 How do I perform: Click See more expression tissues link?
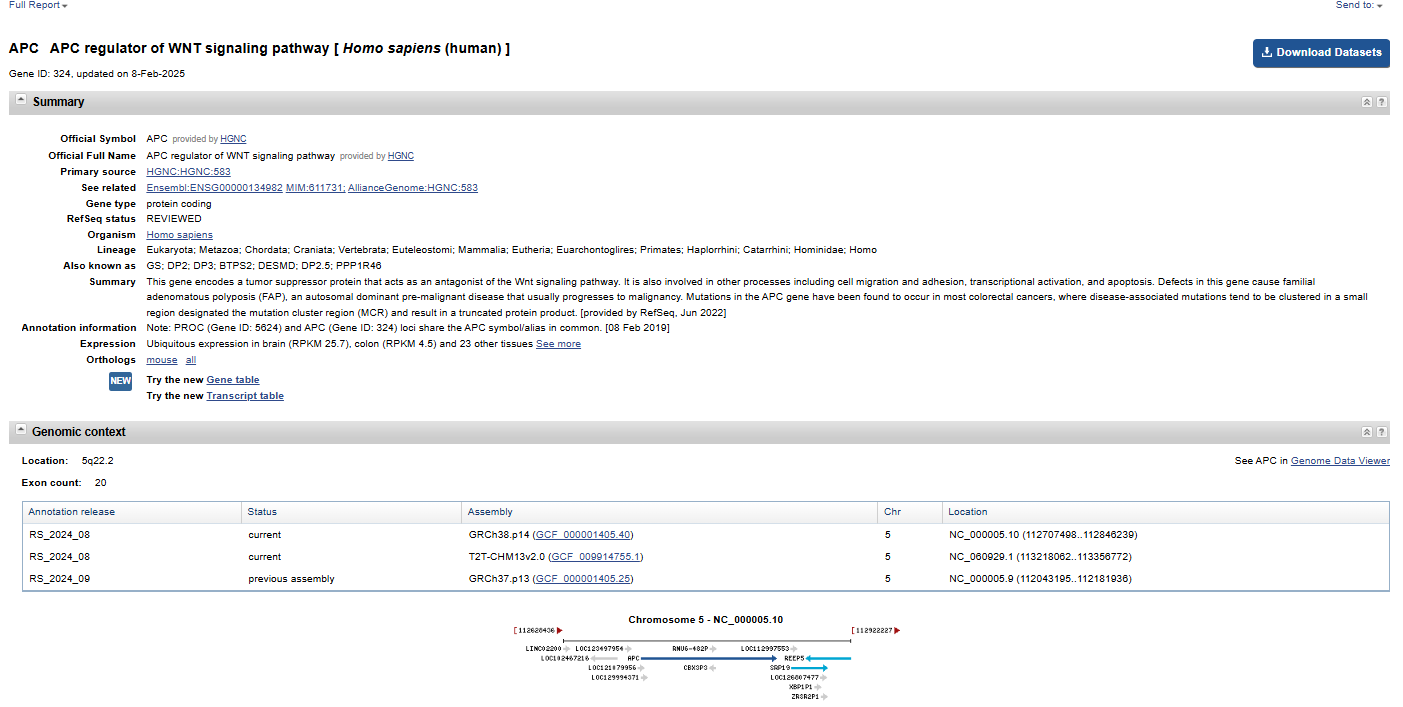pos(558,344)
